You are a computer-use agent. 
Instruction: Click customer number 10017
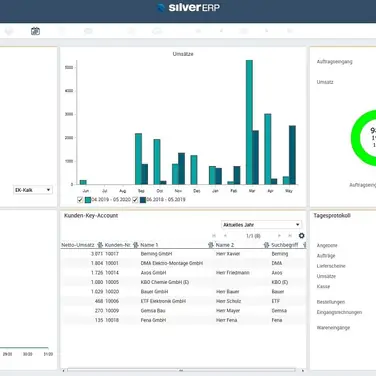pos(112,254)
